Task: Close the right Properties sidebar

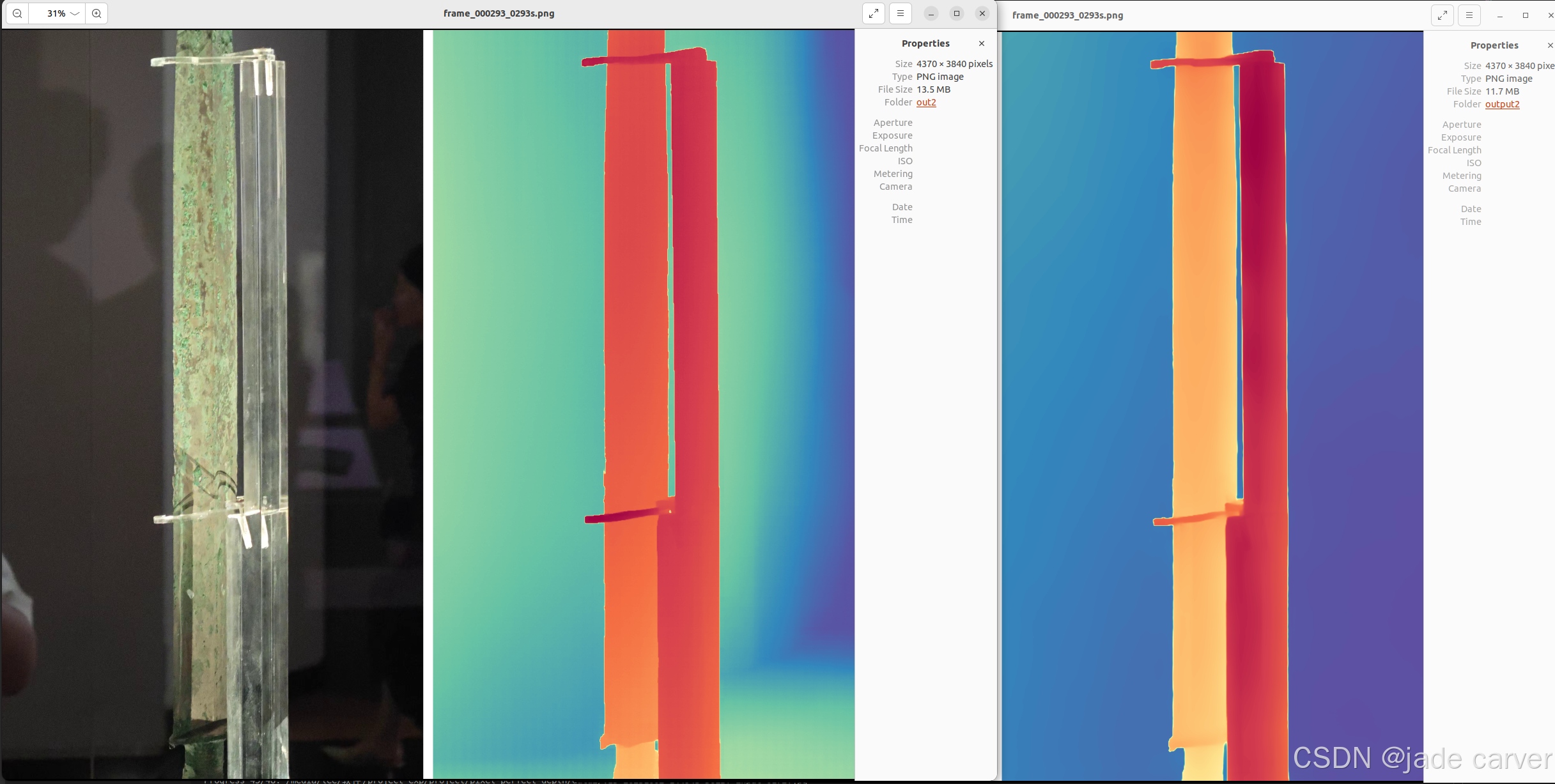Action: (1550, 45)
